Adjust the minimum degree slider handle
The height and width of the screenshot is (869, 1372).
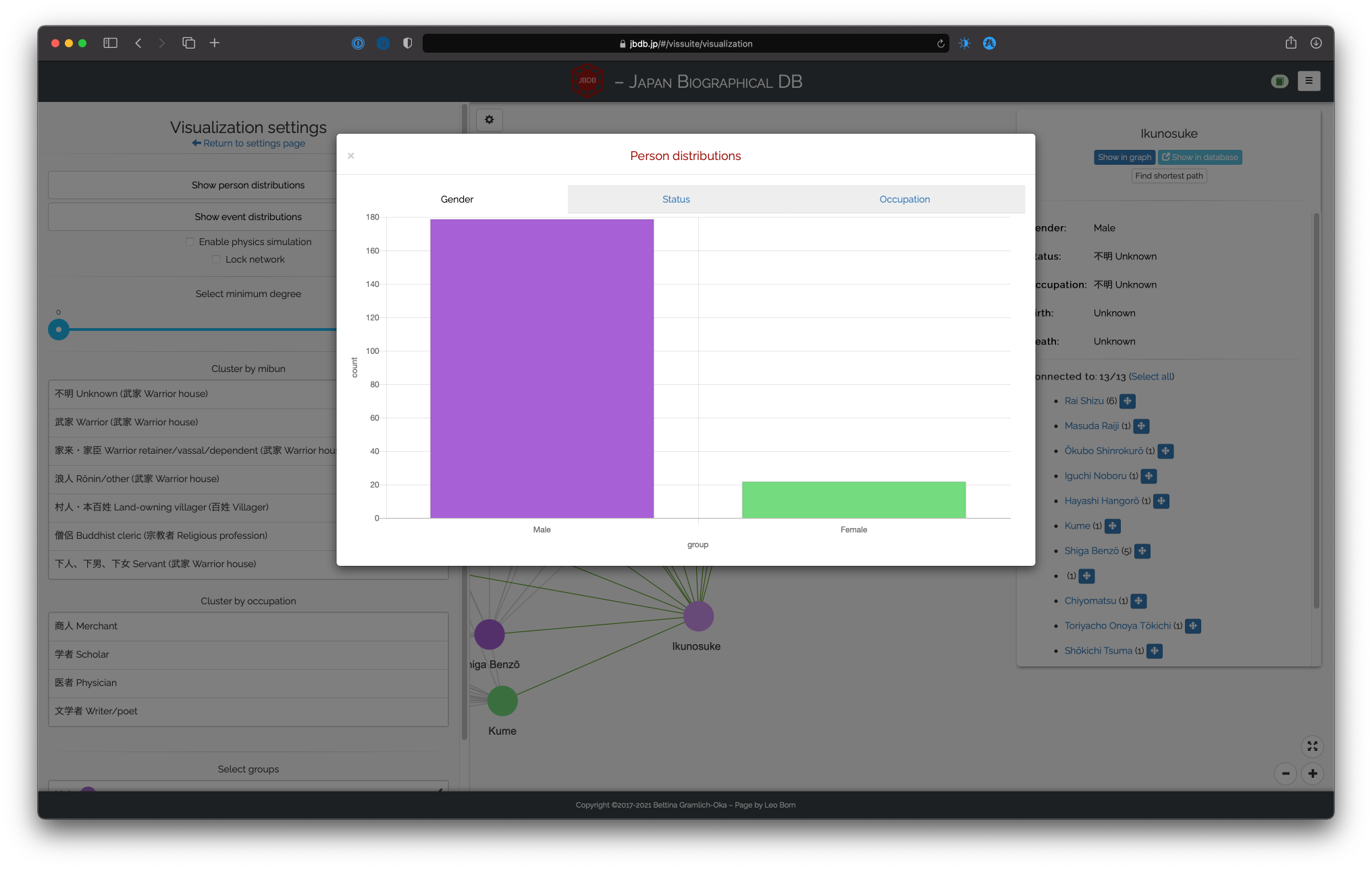coord(59,330)
